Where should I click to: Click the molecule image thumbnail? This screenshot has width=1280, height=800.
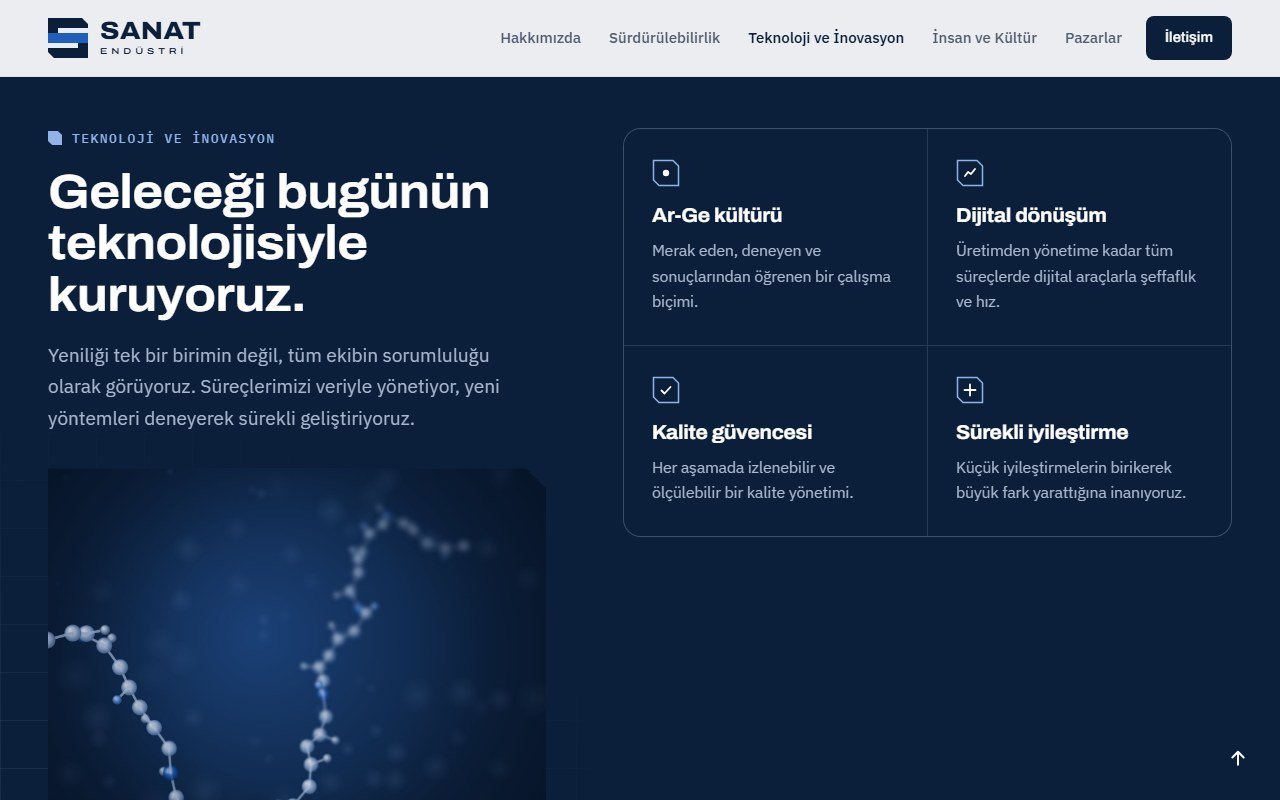click(297, 634)
